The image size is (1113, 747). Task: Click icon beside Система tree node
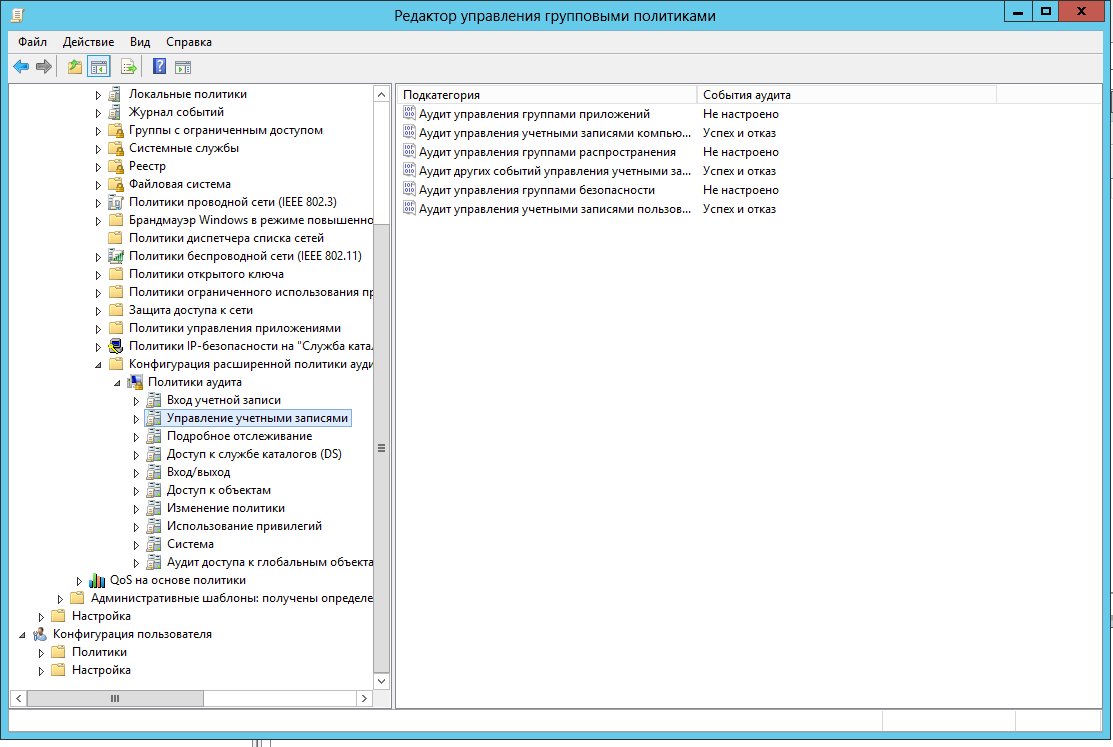[x=154, y=545]
